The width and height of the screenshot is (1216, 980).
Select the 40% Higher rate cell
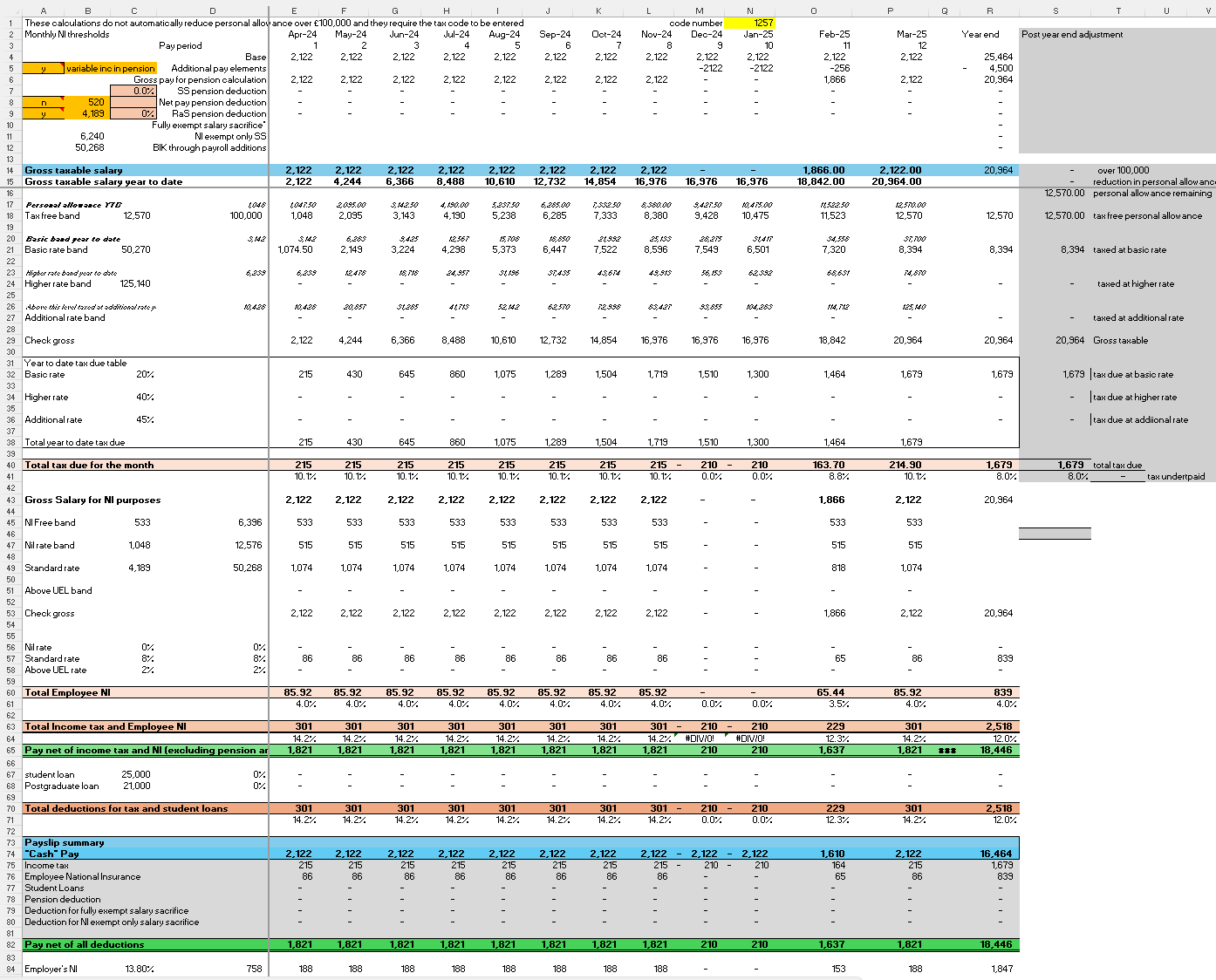145,397
